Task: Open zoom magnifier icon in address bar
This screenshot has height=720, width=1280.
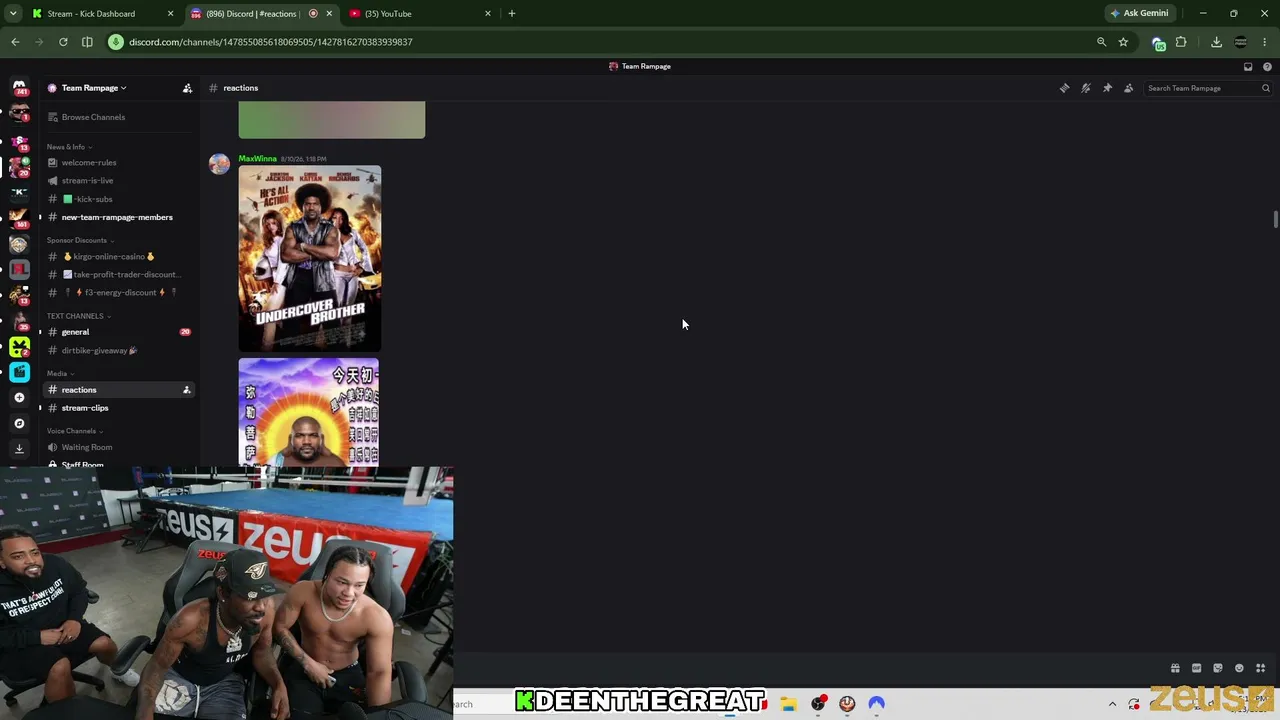Action: pos(1101,42)
